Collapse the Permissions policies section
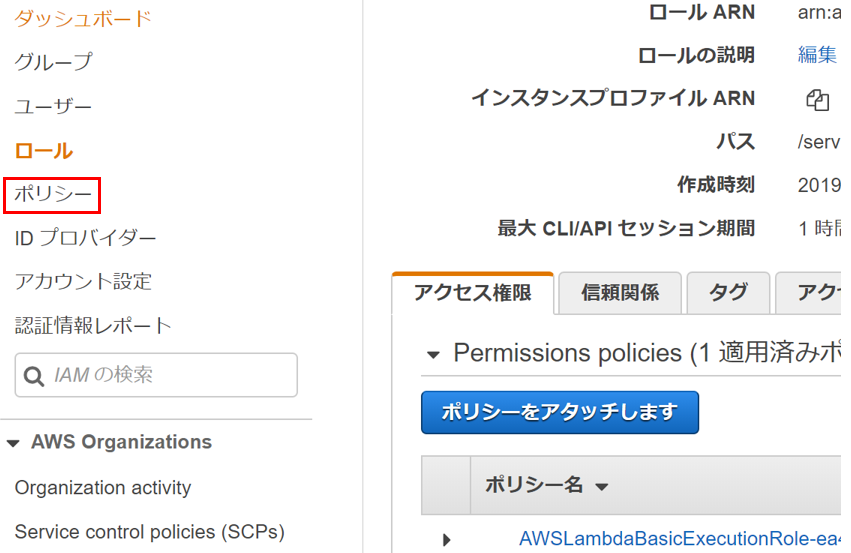 point(433,355)
